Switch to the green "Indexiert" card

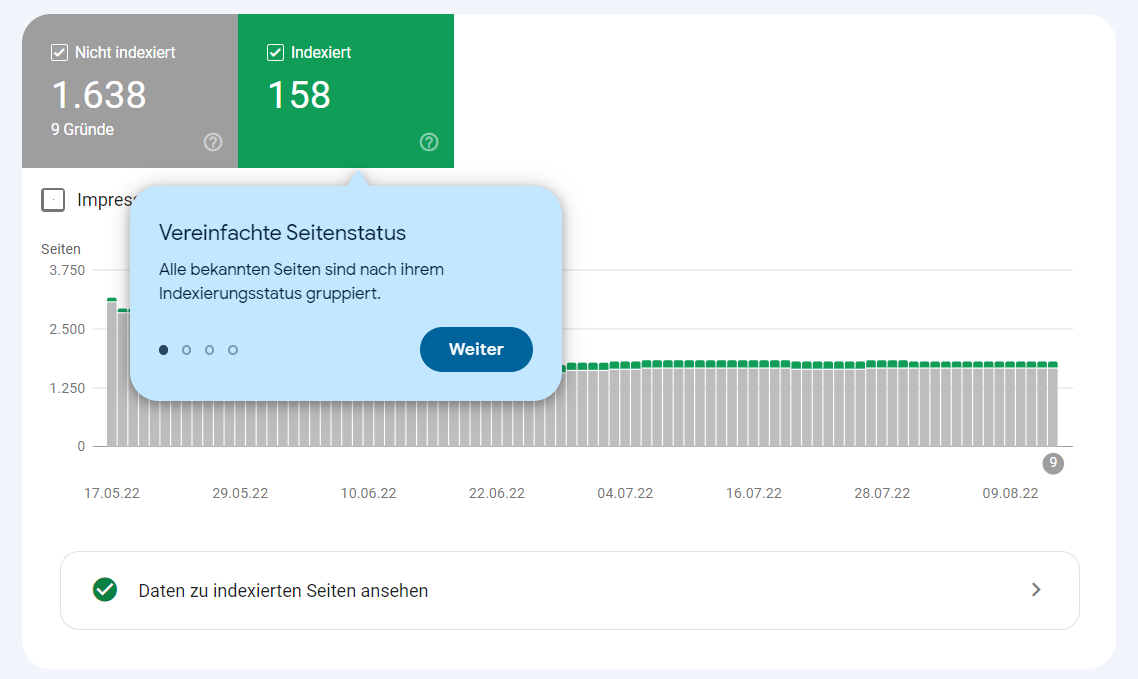(346, 91)
